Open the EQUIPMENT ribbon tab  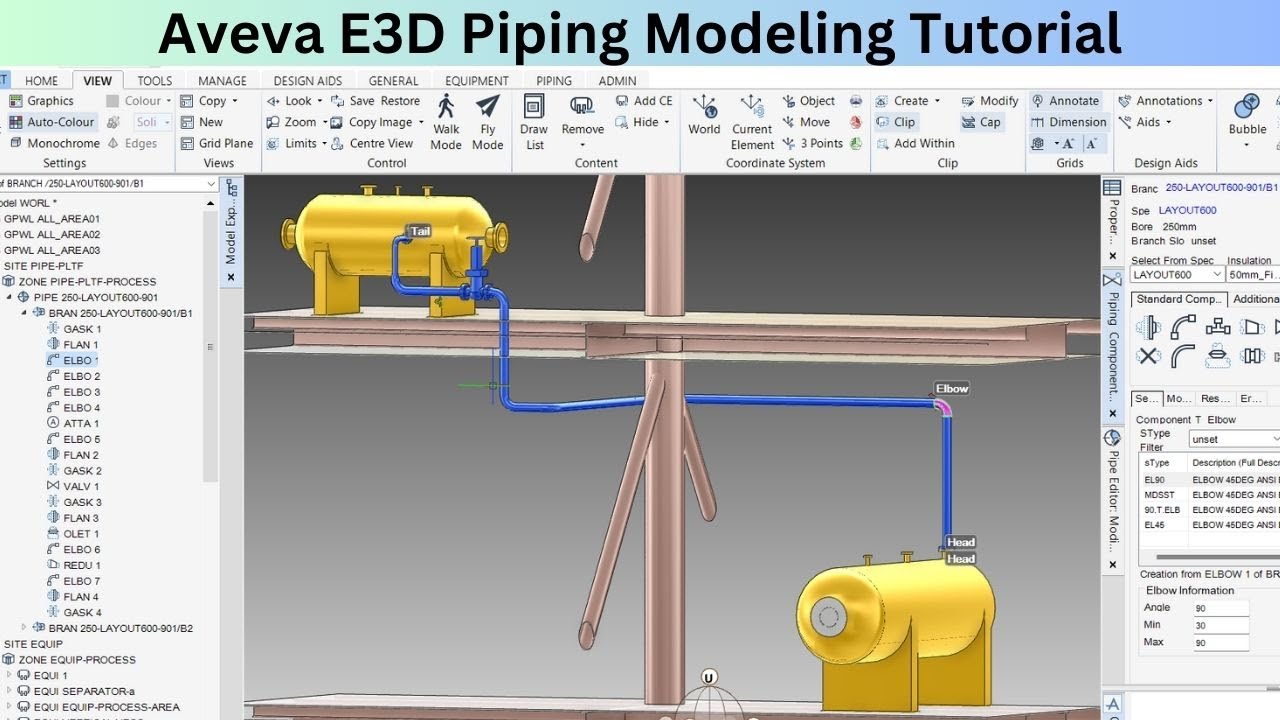(477, 81)
